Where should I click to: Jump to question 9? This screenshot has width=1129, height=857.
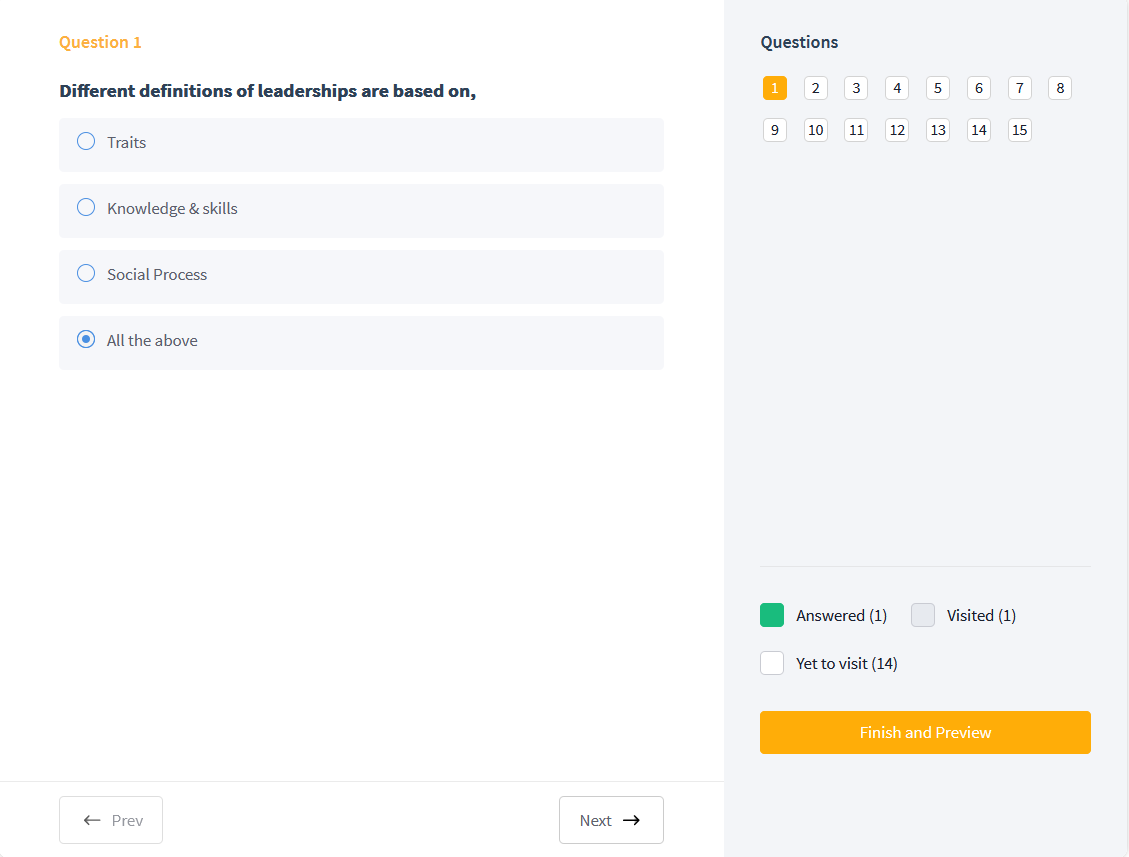point(775,130)
